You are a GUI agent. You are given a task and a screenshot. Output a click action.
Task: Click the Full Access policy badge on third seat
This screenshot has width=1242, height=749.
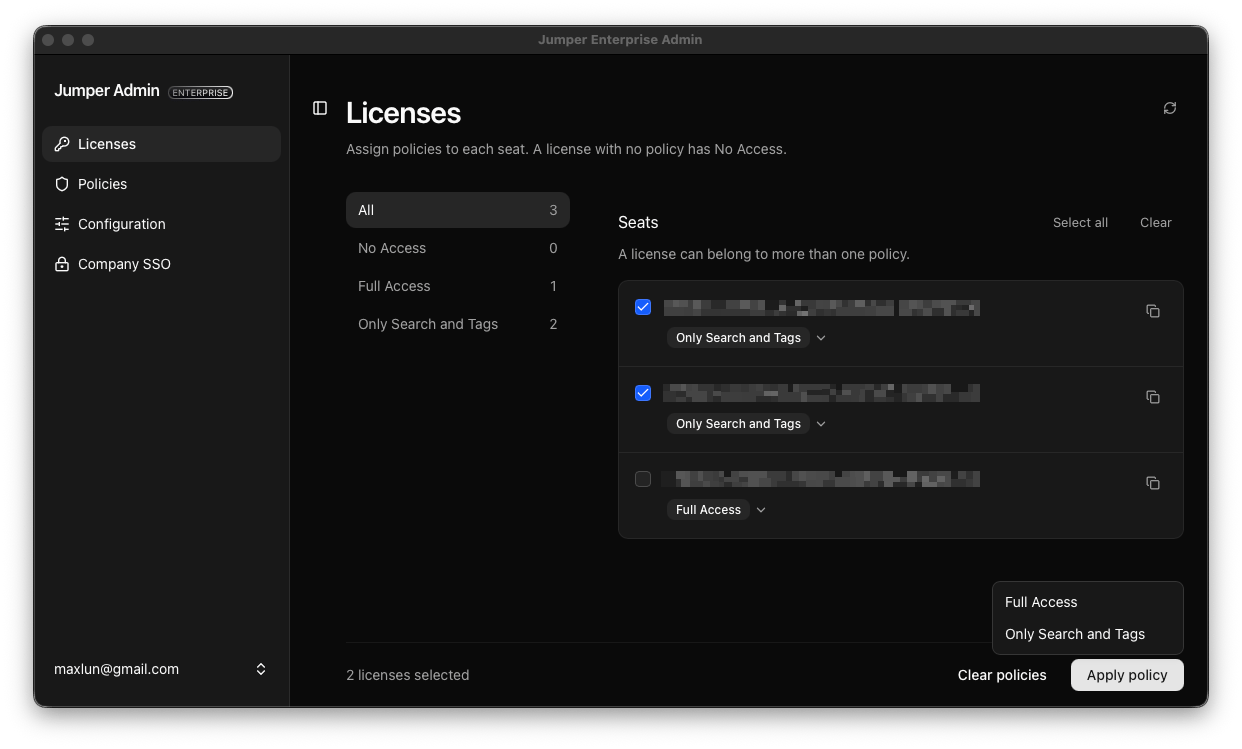click(x=708, y=510)
